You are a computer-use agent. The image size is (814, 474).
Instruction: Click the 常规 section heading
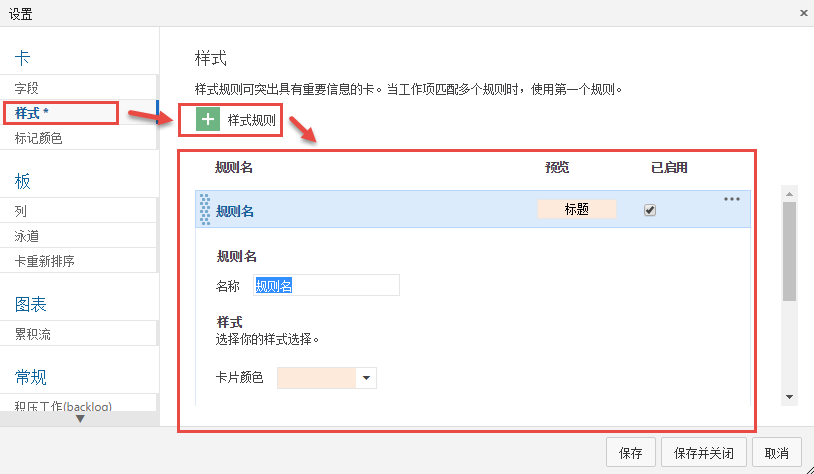31,377
